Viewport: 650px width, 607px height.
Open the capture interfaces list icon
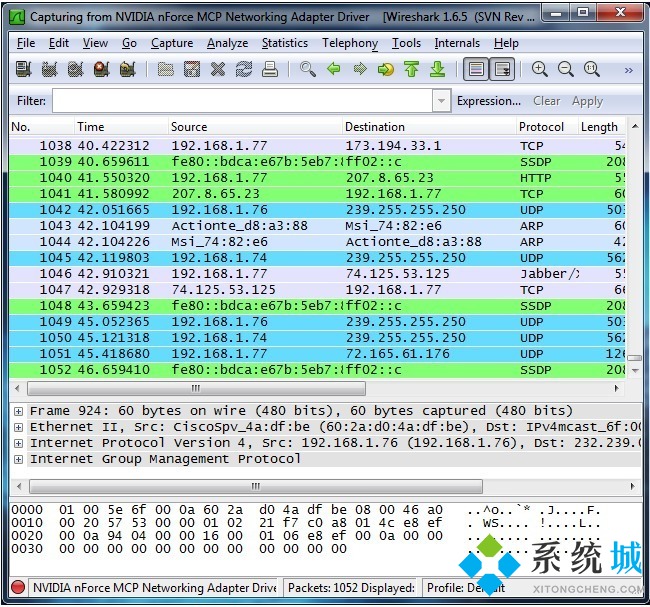point(23,69)
